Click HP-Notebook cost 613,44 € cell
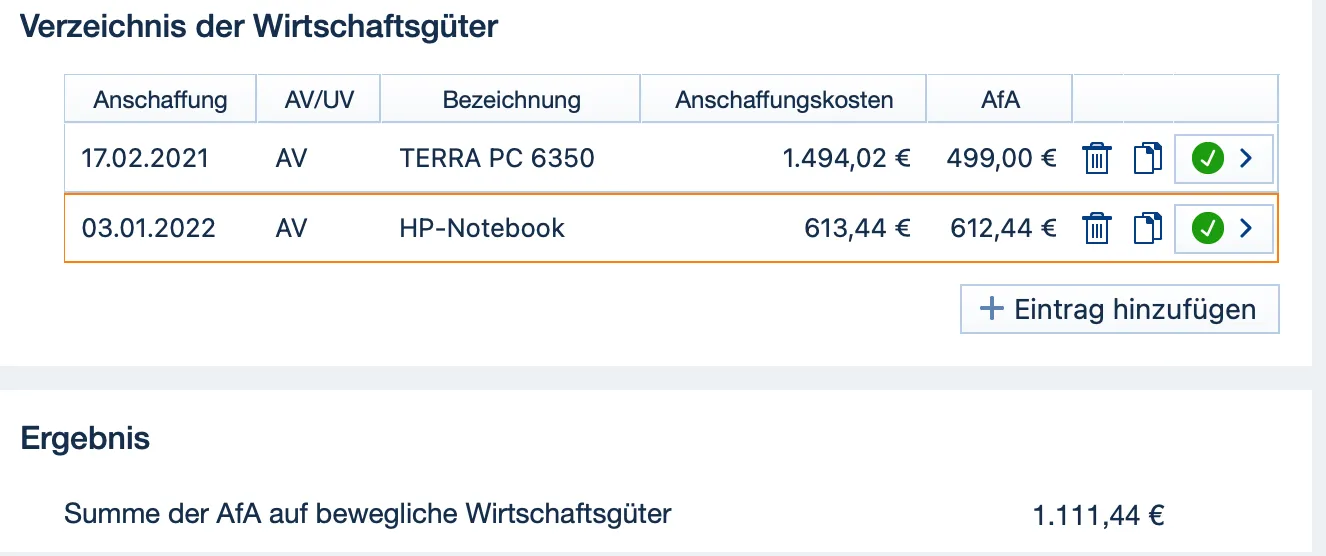 pos(857,229)
